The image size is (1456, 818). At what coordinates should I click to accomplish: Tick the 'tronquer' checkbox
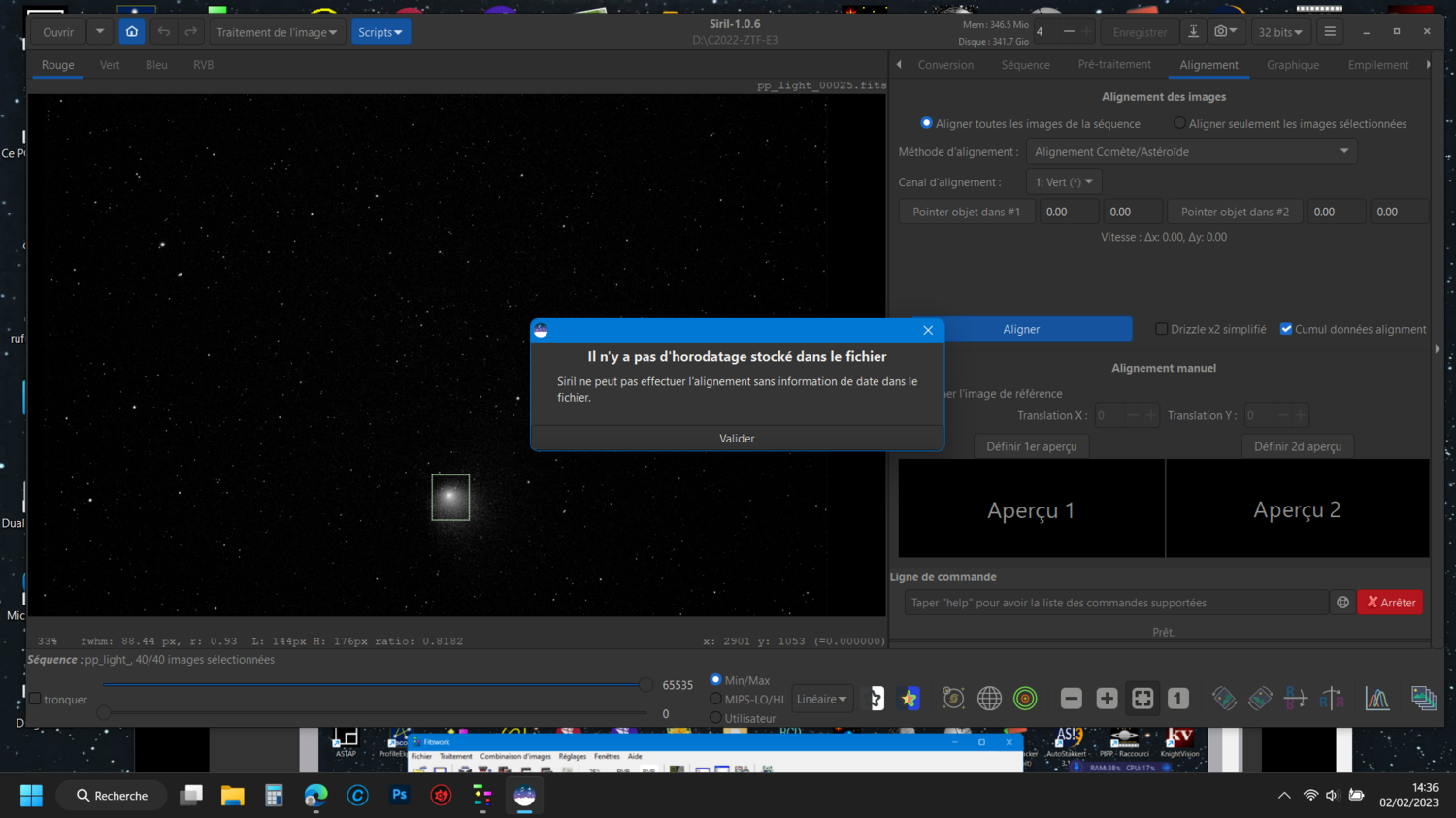pyautogui.click(x=35, y=699)
